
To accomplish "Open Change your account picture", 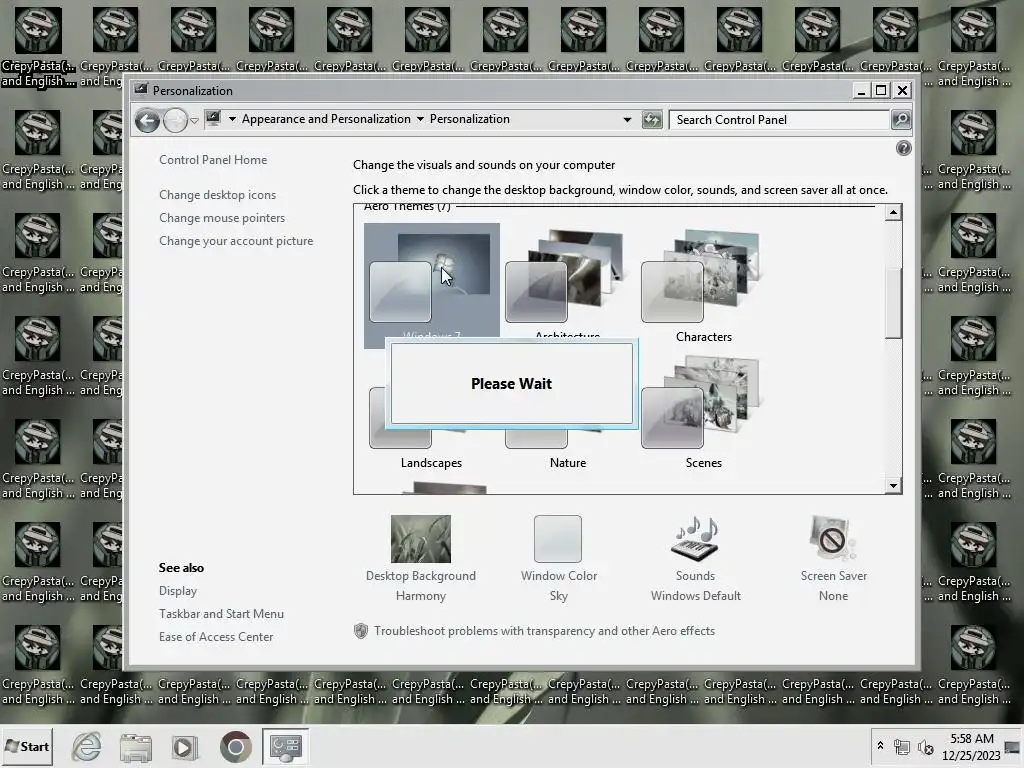I will [x=236, y=241].
